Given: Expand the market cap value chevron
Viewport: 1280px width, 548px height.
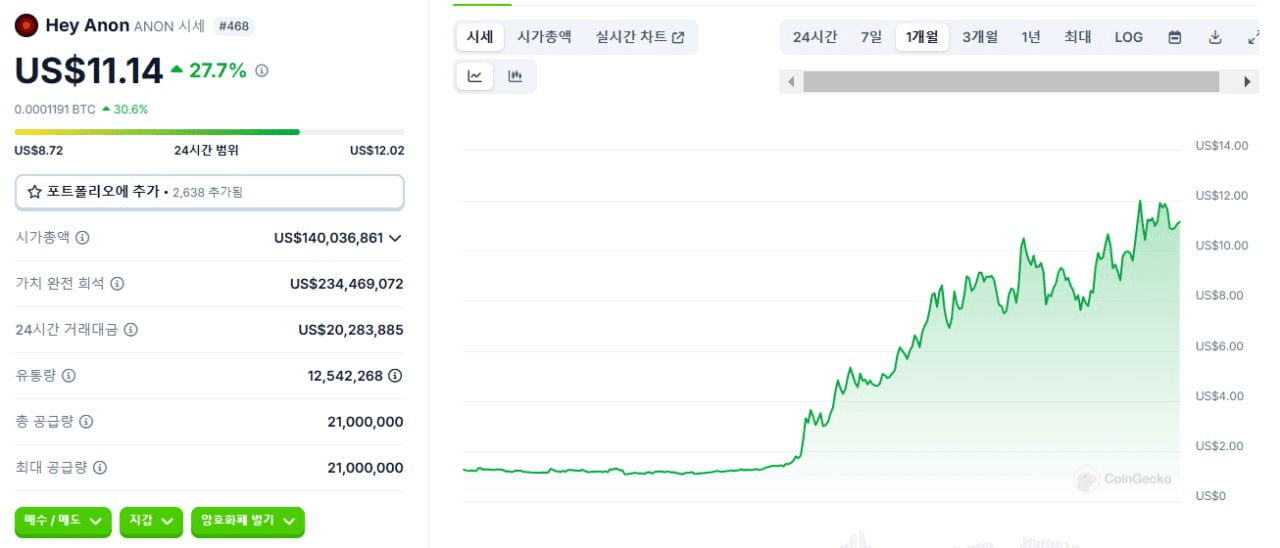Looking at the screenshot, I should point(395,238).
